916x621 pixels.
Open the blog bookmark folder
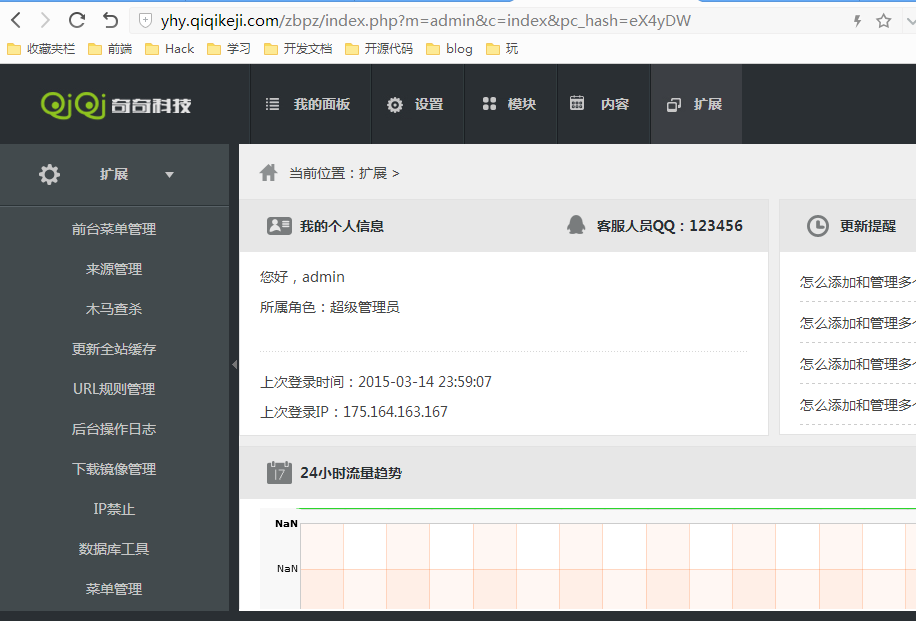click(449, 48)
